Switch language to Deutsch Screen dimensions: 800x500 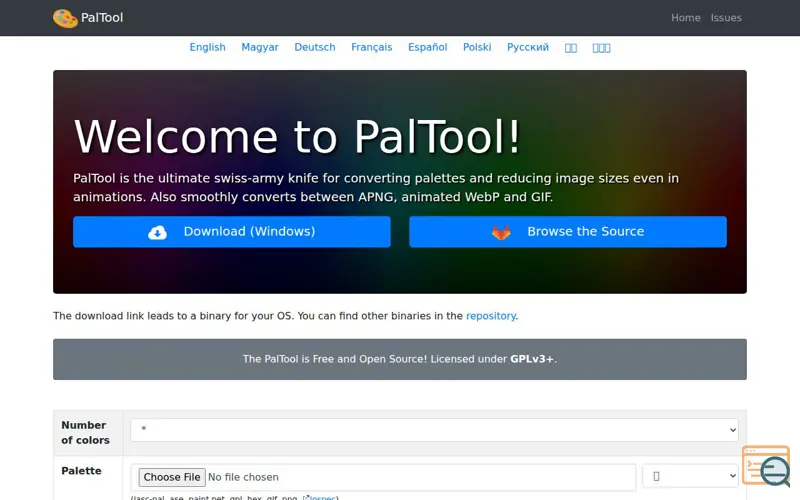click(x=315, y=47)
